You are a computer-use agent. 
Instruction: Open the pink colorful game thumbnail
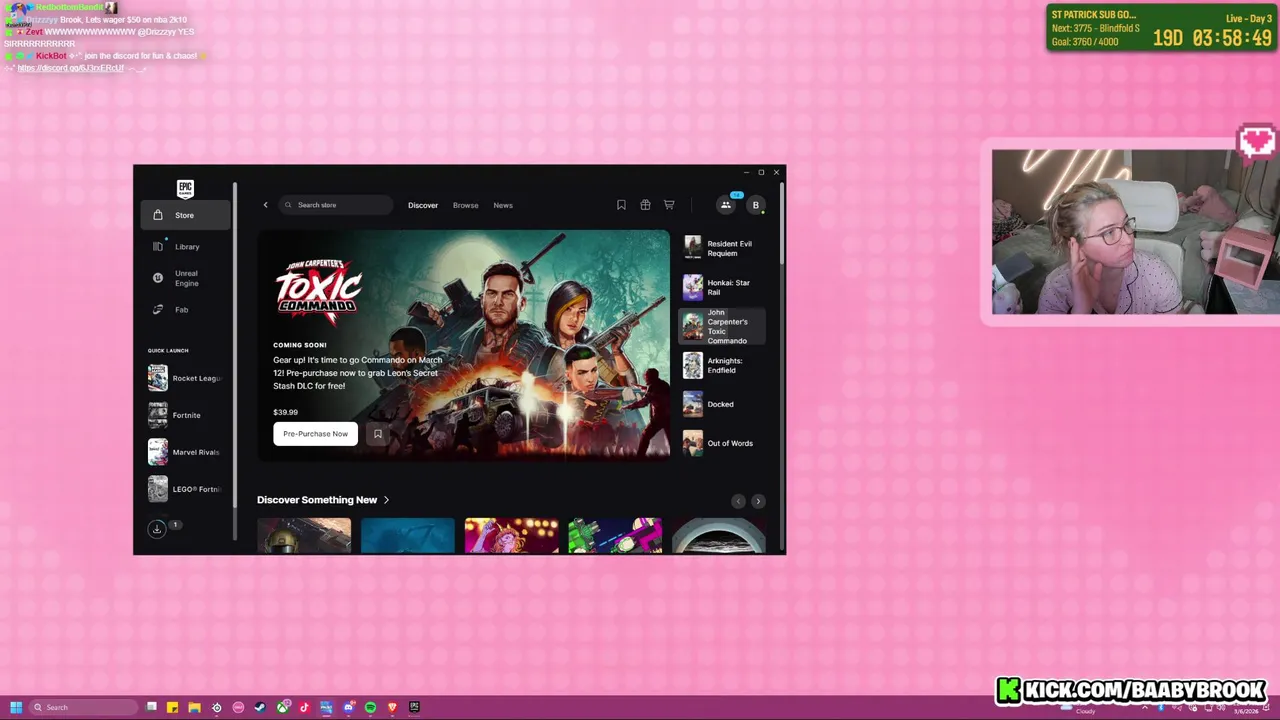point(512,536)
